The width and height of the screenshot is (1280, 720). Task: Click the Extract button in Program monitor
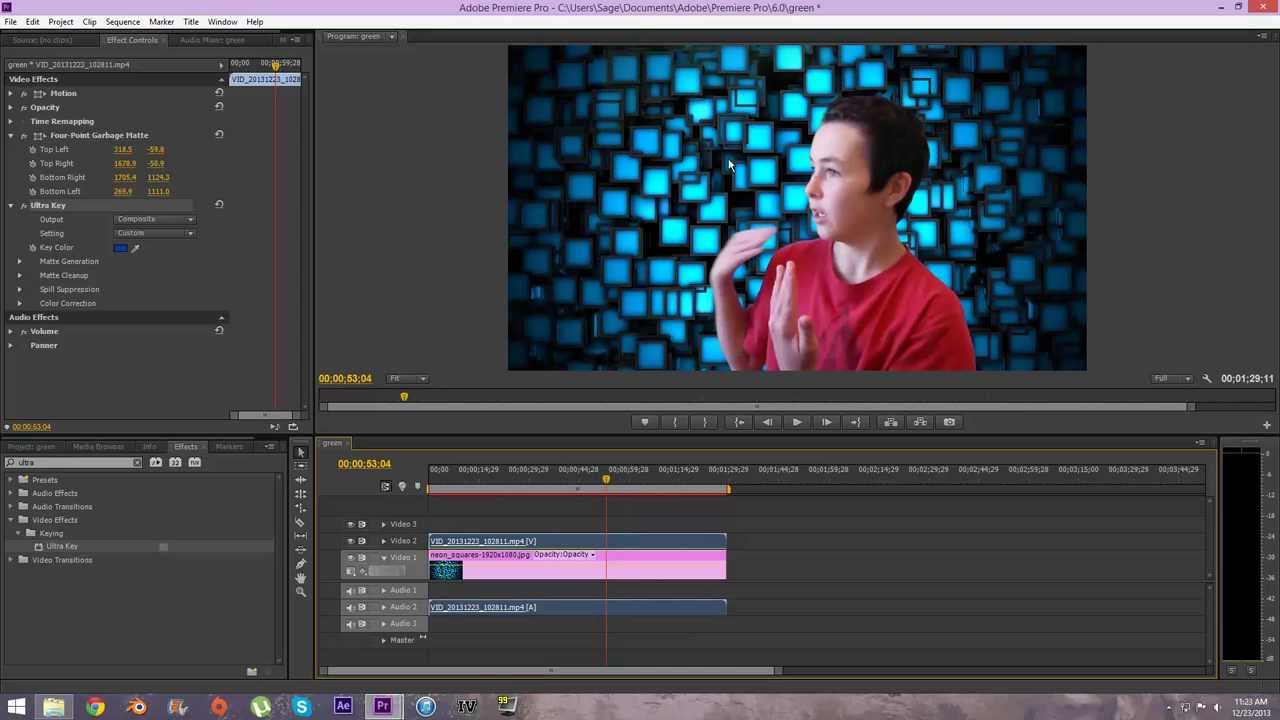point(920,422)
